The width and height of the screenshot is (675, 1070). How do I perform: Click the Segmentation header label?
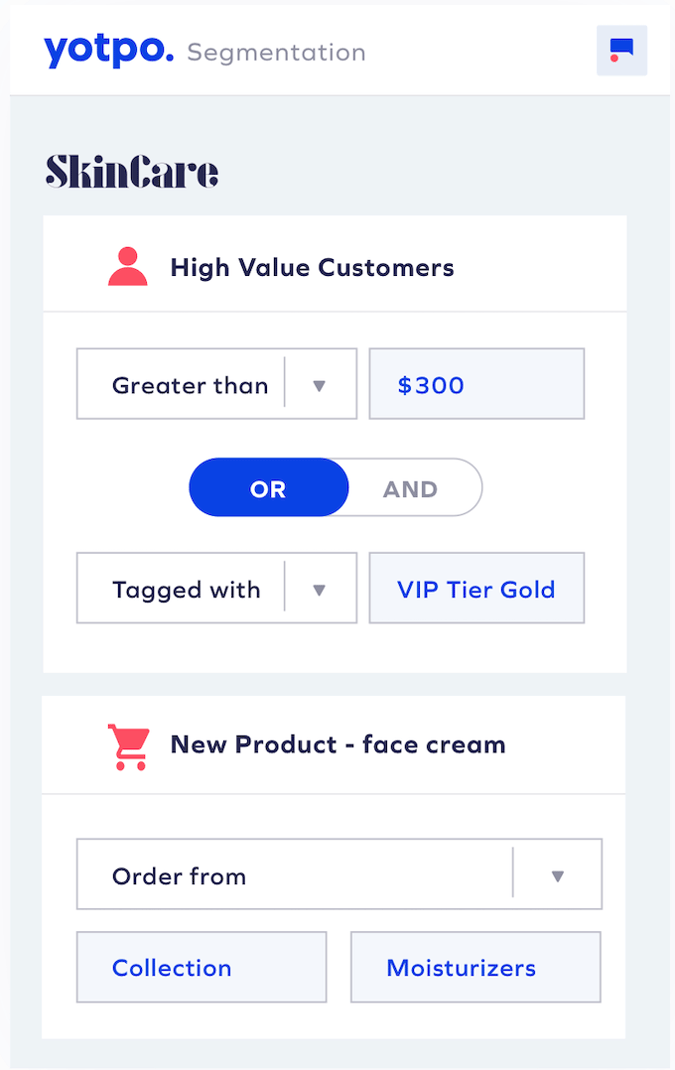[x=276, y=52]
